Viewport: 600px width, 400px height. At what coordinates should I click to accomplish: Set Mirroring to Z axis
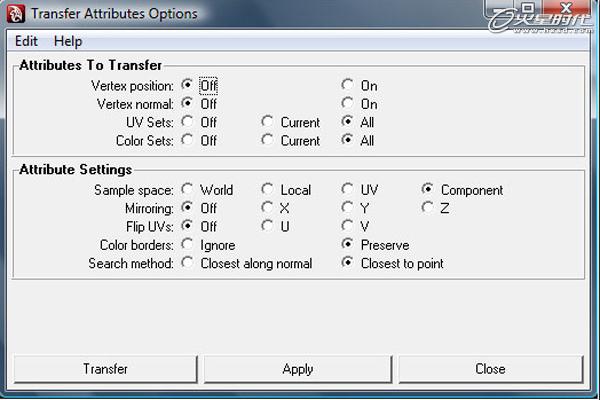(x=428, y=208)
